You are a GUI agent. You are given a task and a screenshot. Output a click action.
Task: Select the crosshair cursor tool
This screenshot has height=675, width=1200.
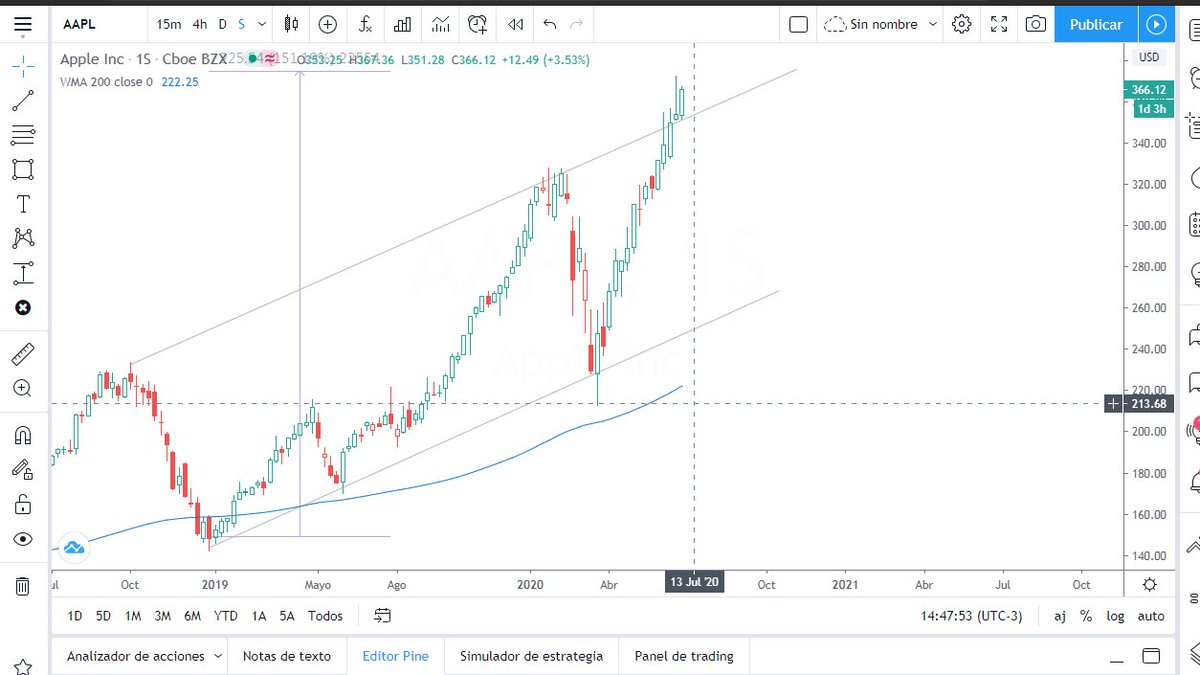pyautogui.click(x=23, y=65)
